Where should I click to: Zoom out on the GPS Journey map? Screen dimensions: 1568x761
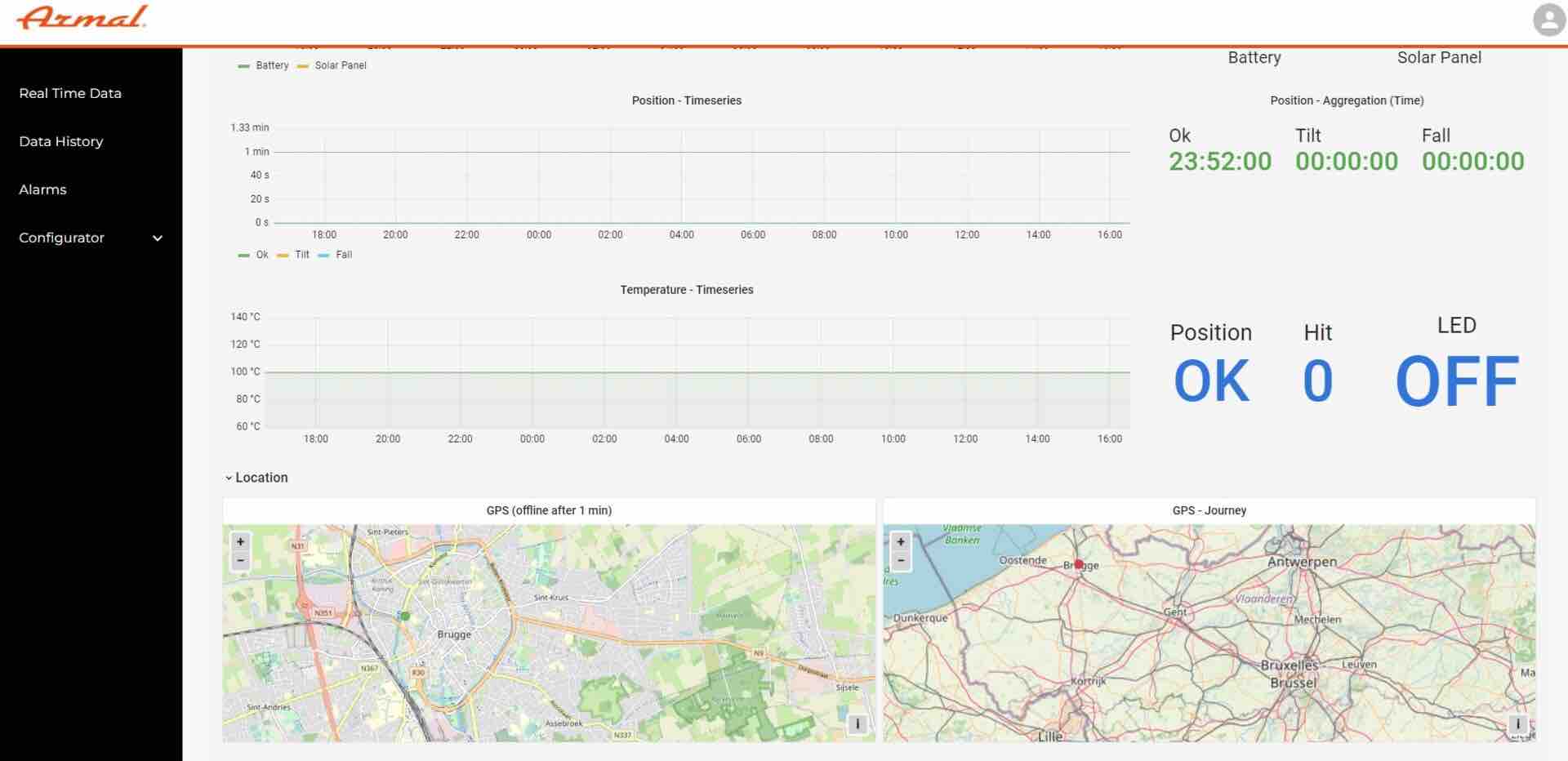[901, 560]
